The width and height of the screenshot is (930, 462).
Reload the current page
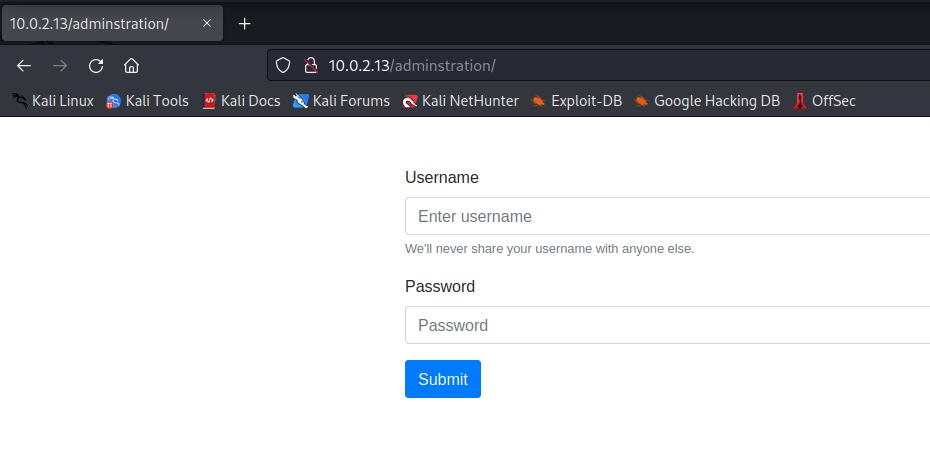96,66
